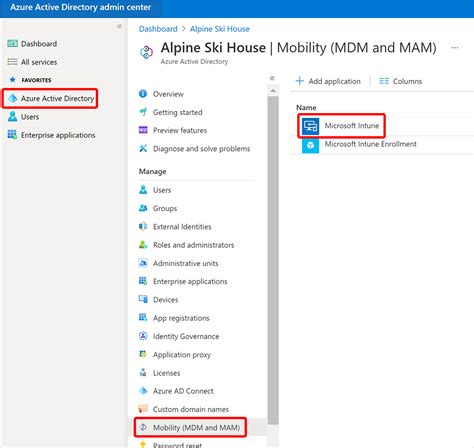Open Identity Governance menu item

click(x=186, y=336)
